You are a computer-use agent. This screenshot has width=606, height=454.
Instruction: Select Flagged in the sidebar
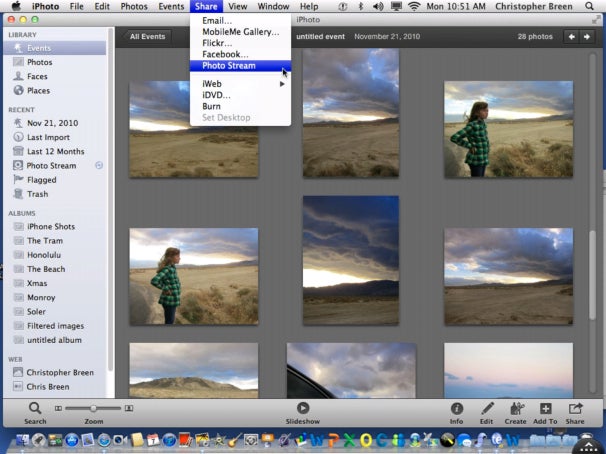[54, 180]
